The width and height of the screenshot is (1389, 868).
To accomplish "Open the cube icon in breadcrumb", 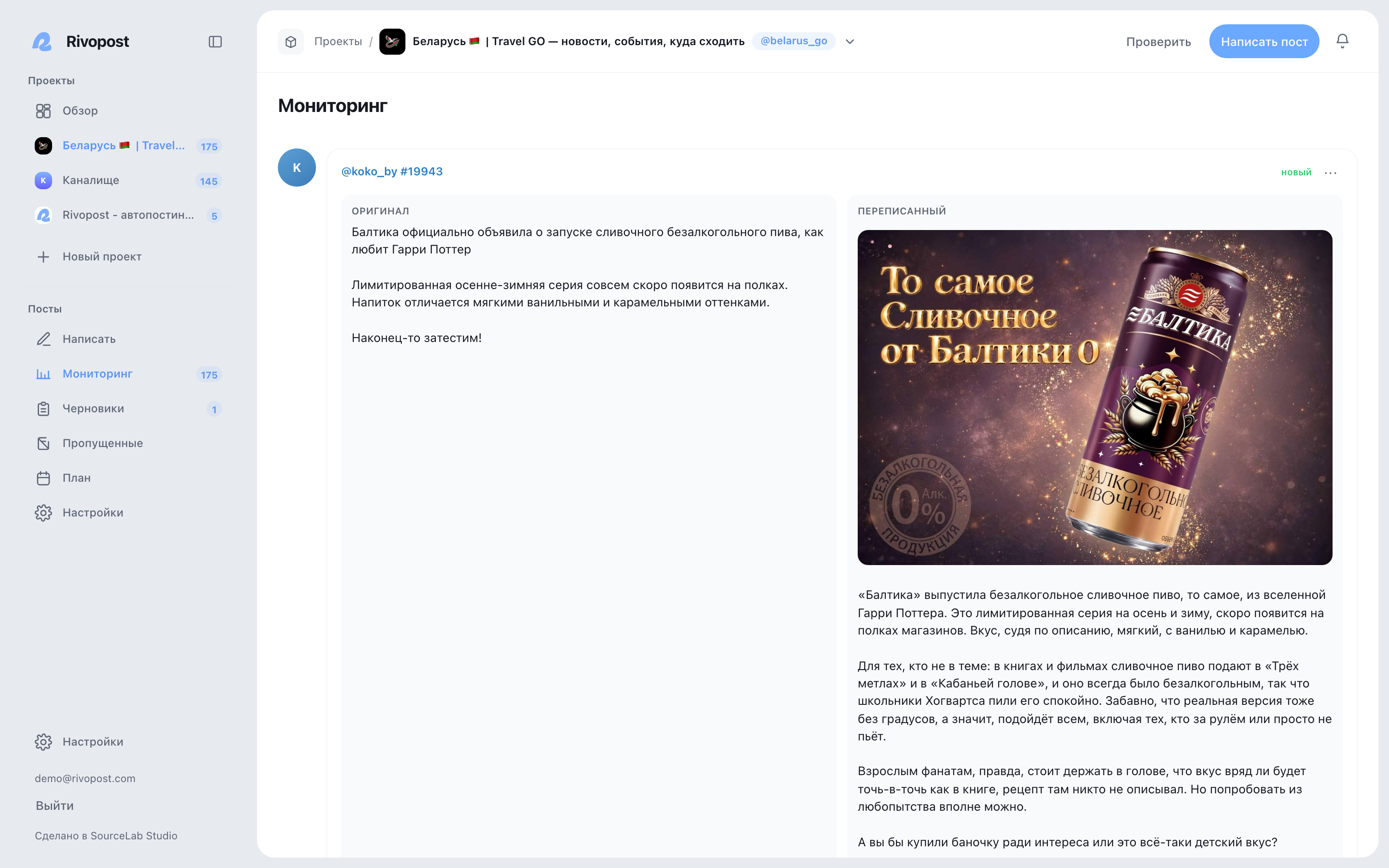I will pyautogui.click(x=291, y=41).
